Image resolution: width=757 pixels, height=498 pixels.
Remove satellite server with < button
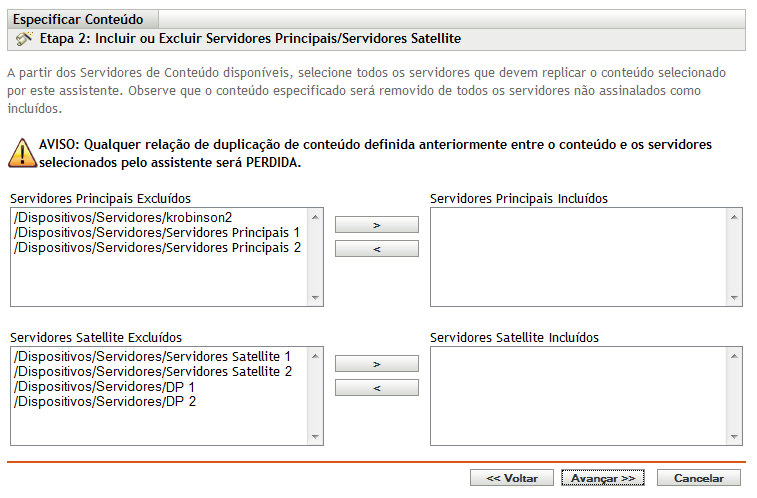(x=376, y=387)
